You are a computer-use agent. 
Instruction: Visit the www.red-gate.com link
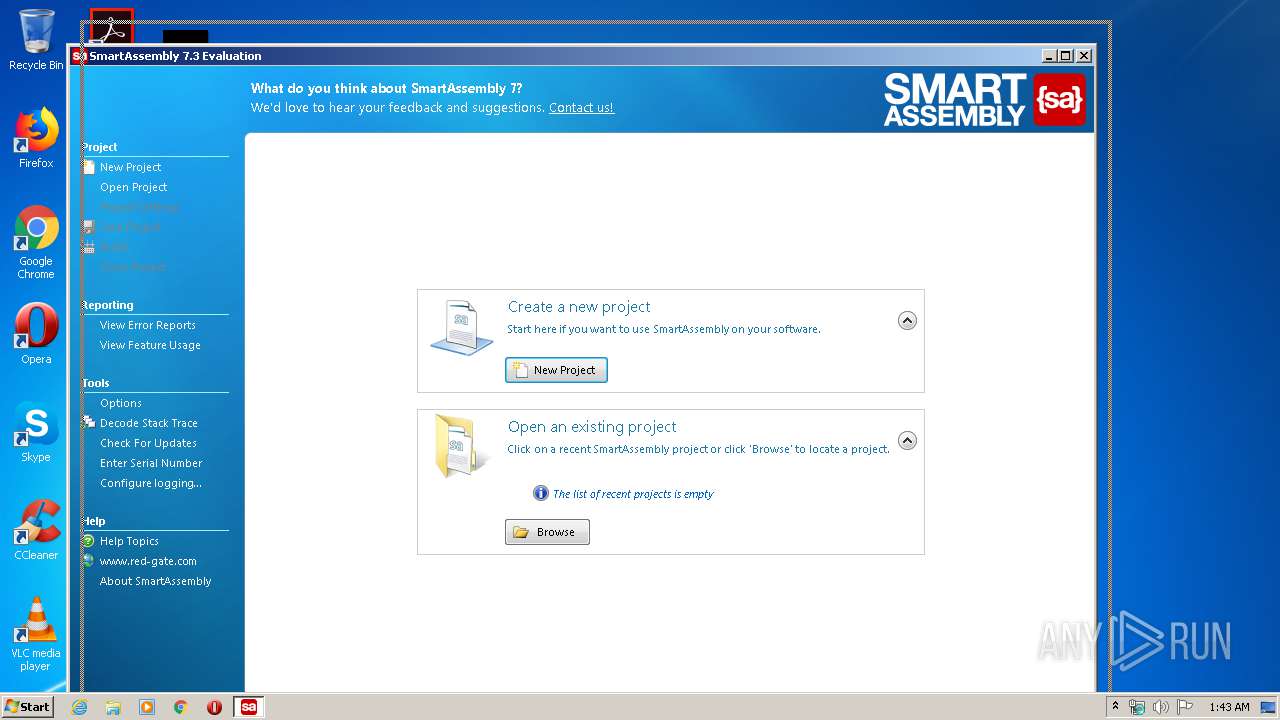click(x=148, y=561)
